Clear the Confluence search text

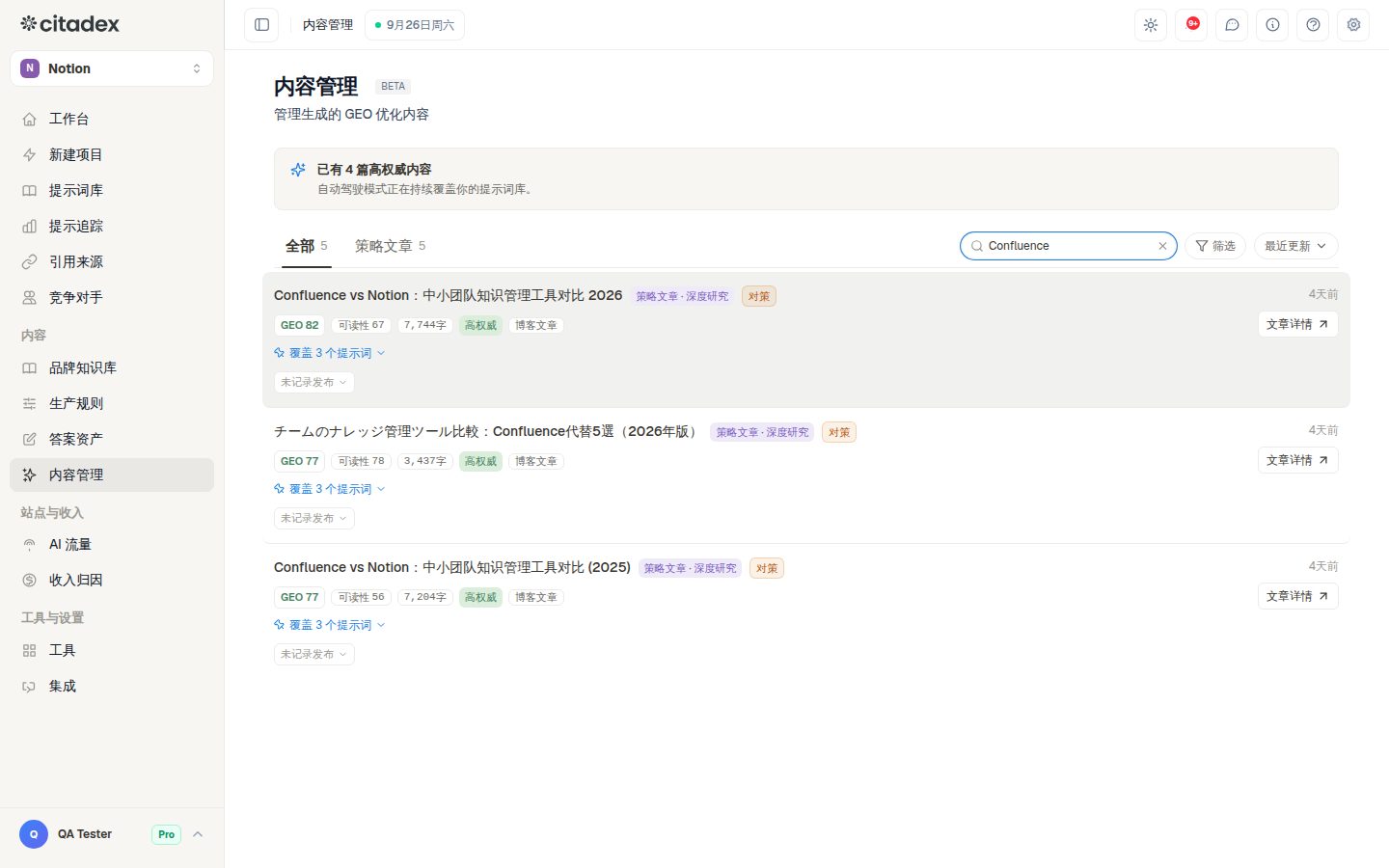click(x=1162, y=246)
